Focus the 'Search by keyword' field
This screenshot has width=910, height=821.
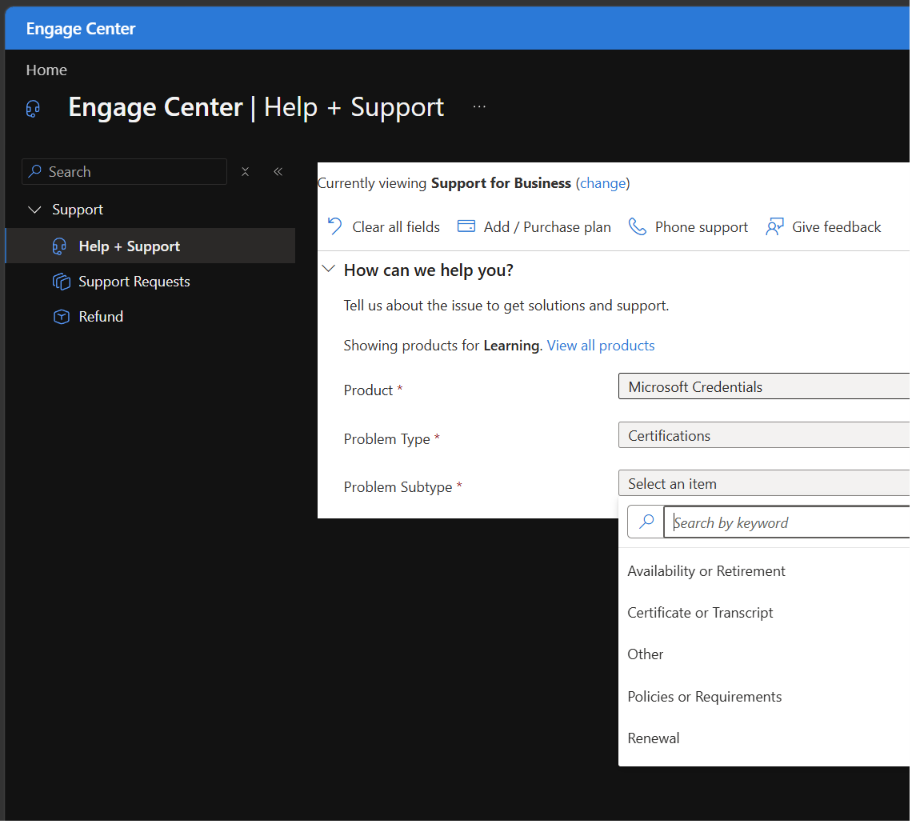coord(787,522)
